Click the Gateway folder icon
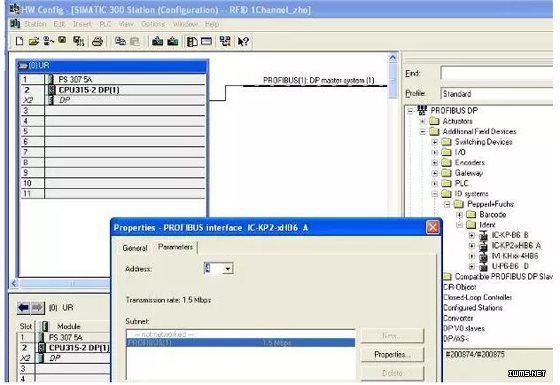The image size is (560, 385). [446, 173]
